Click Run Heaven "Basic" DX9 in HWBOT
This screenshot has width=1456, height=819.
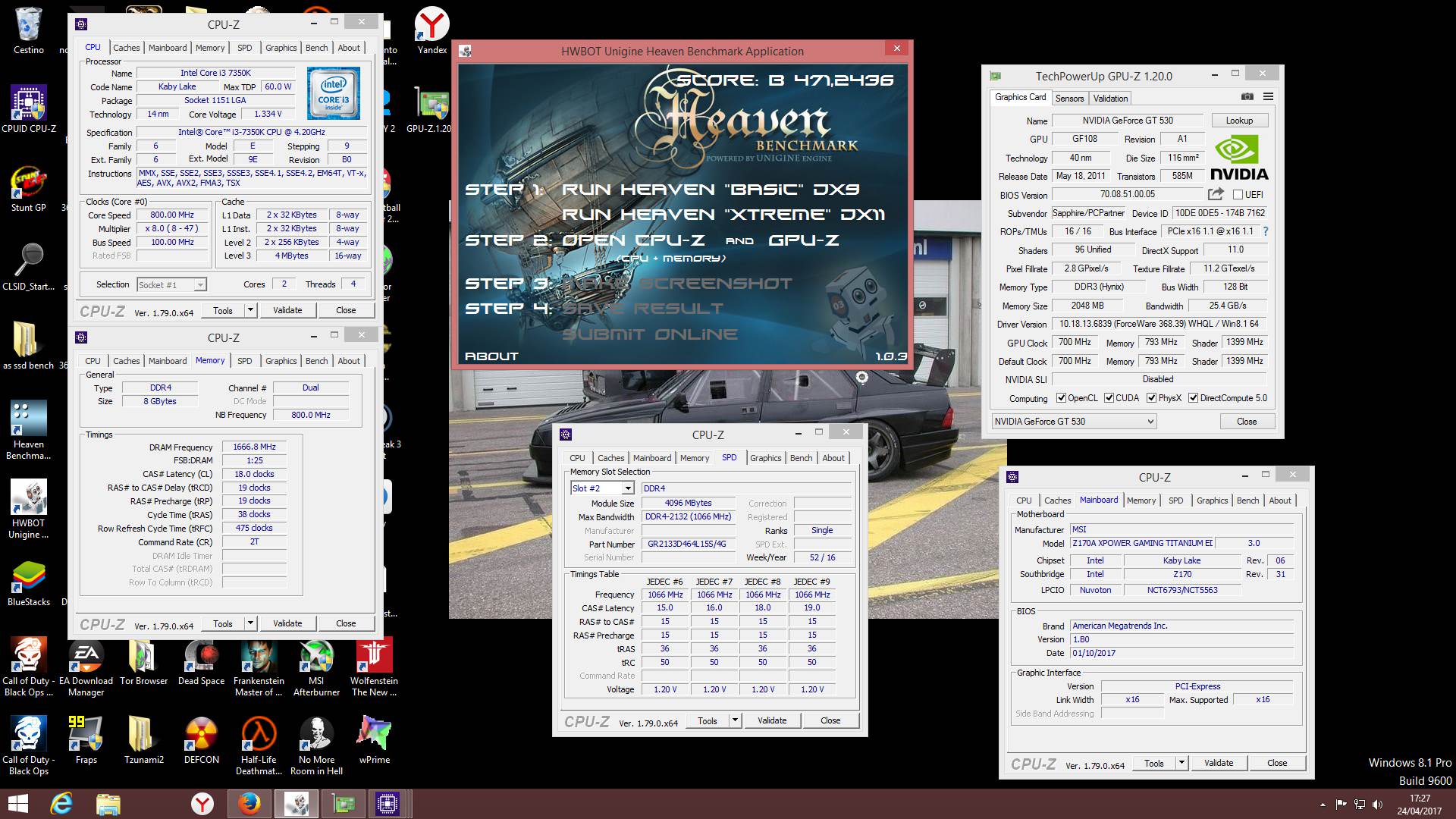(x=710, y=190)
